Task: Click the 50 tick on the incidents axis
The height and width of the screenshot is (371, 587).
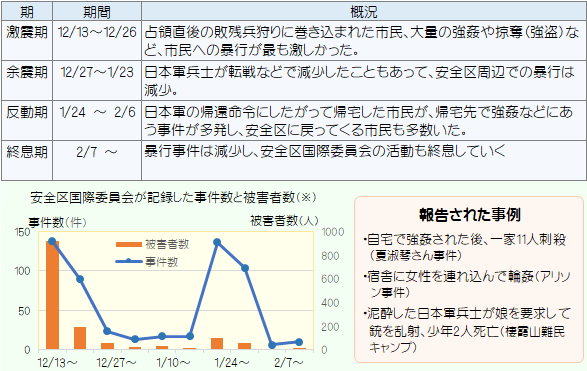Action: pos(24,311)
